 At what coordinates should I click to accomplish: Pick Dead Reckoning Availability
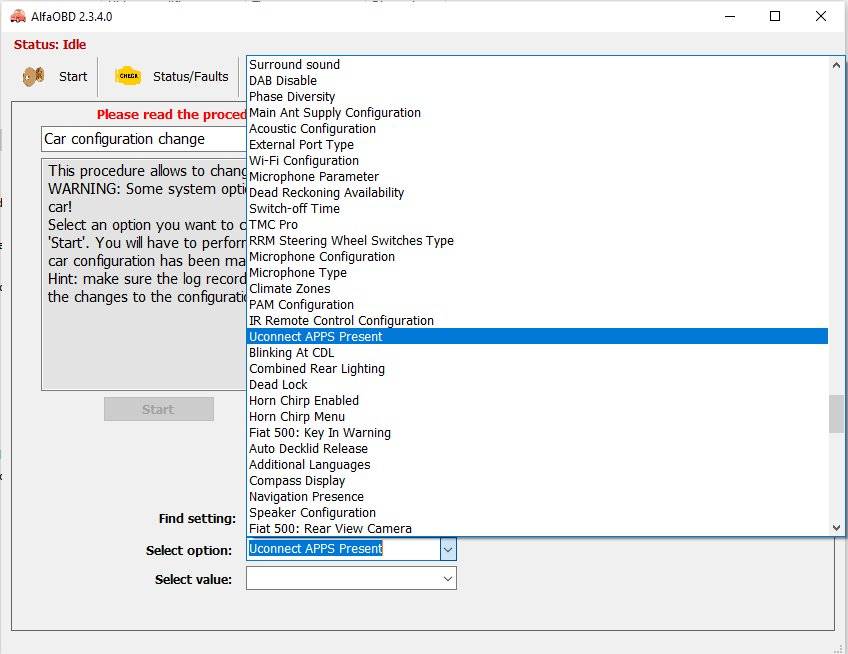[537, 193]
